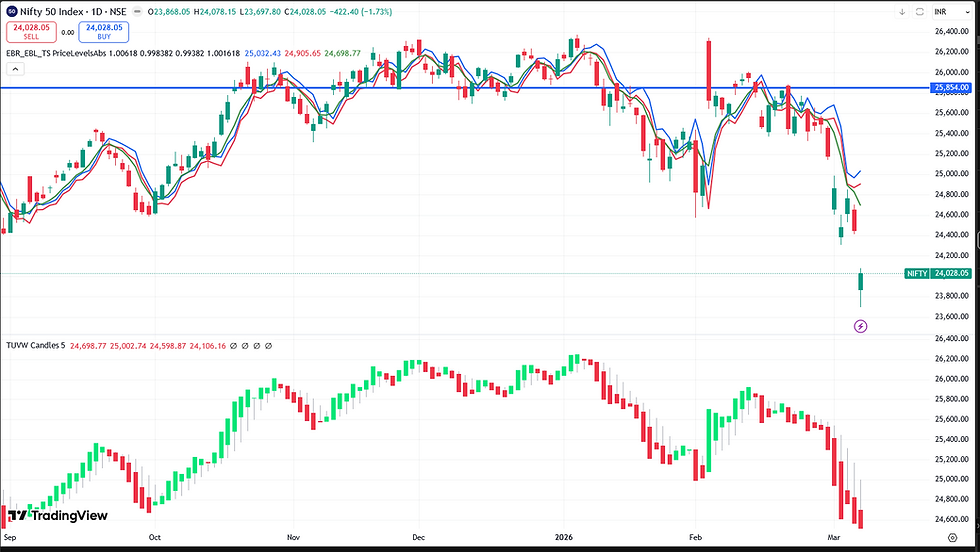Screen dimensions: 980x552
Task: Open Nifty 50 Index symbol title
Action: pos(73,11)
